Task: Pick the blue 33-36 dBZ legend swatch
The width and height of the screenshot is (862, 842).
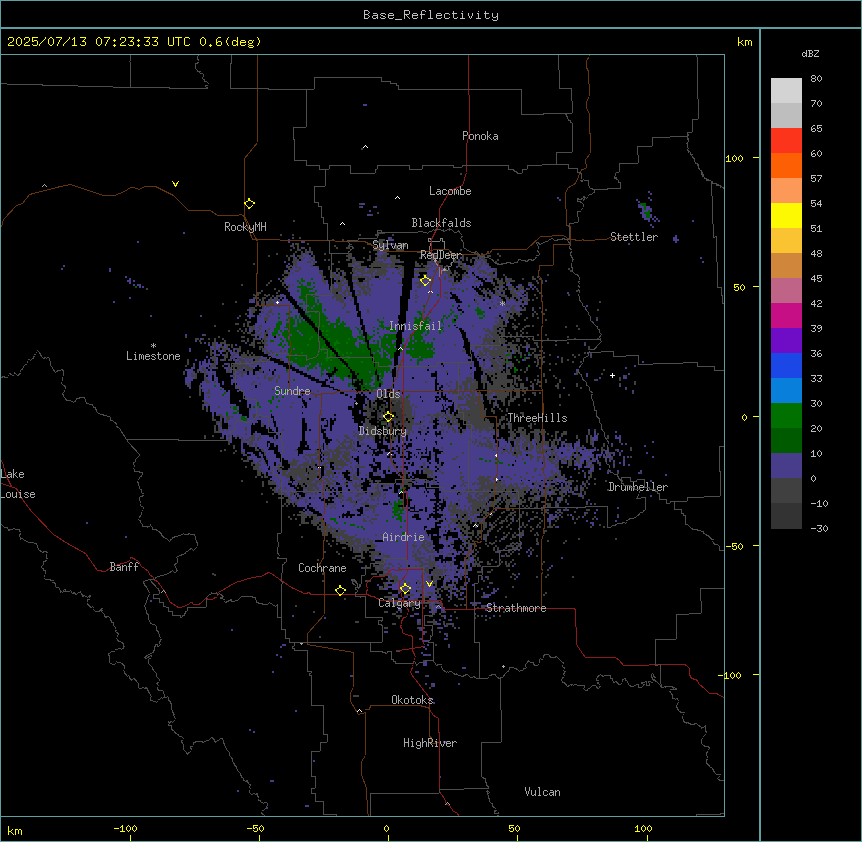Action: tap(786, 365)
